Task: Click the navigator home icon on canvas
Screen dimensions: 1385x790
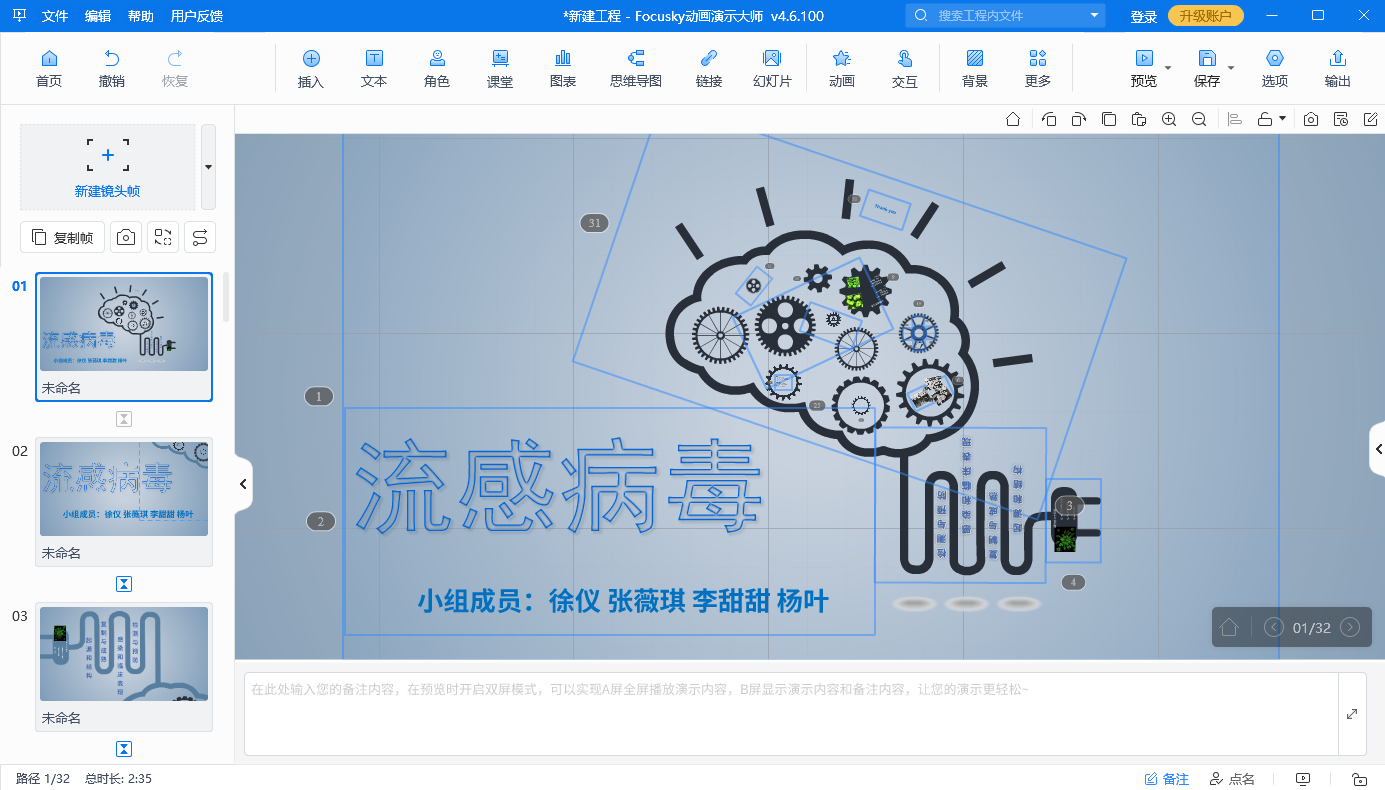Action: pos(1230,627)
